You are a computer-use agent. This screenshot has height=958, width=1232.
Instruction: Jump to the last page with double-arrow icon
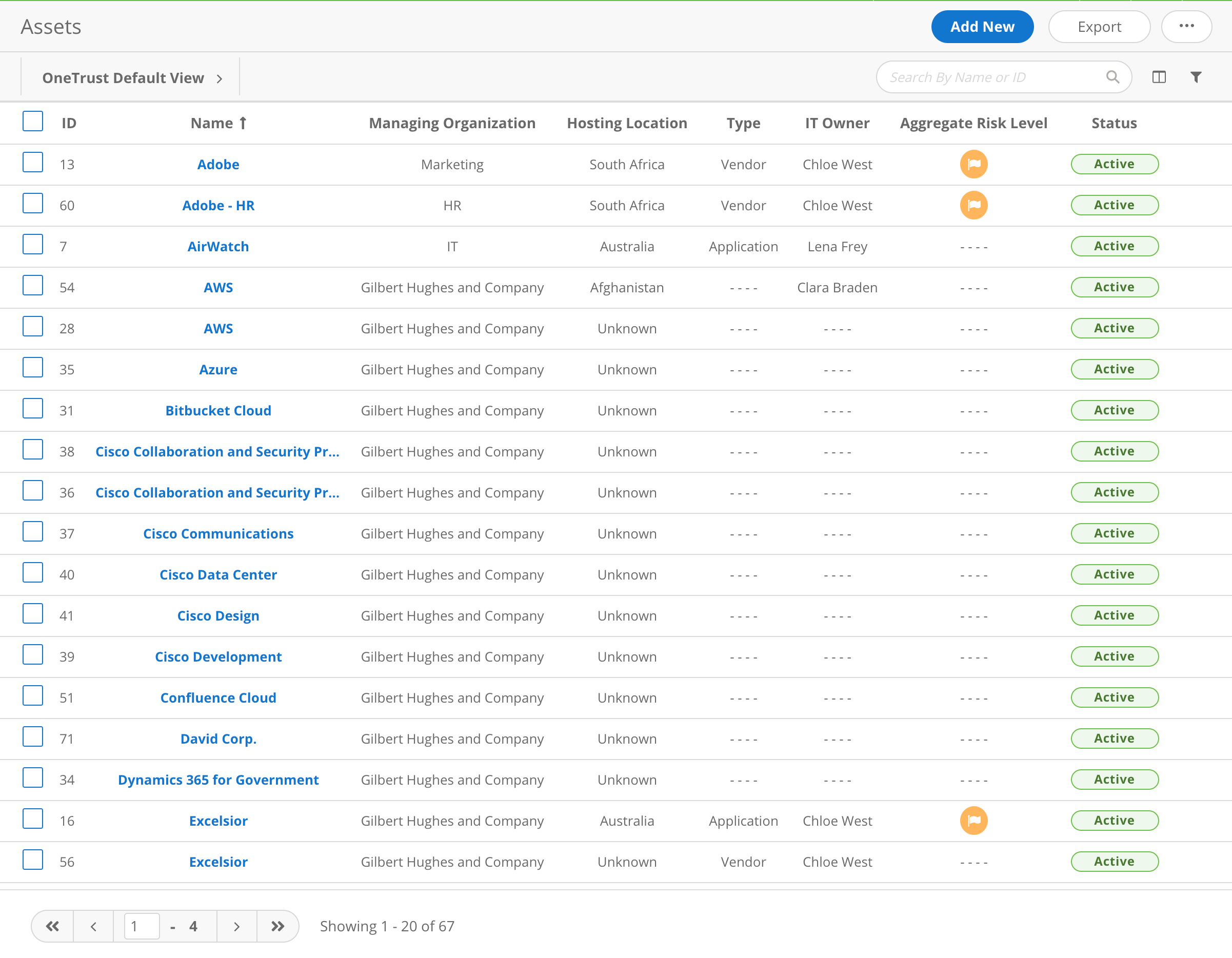pyautogui.click(x=277, y=926)
